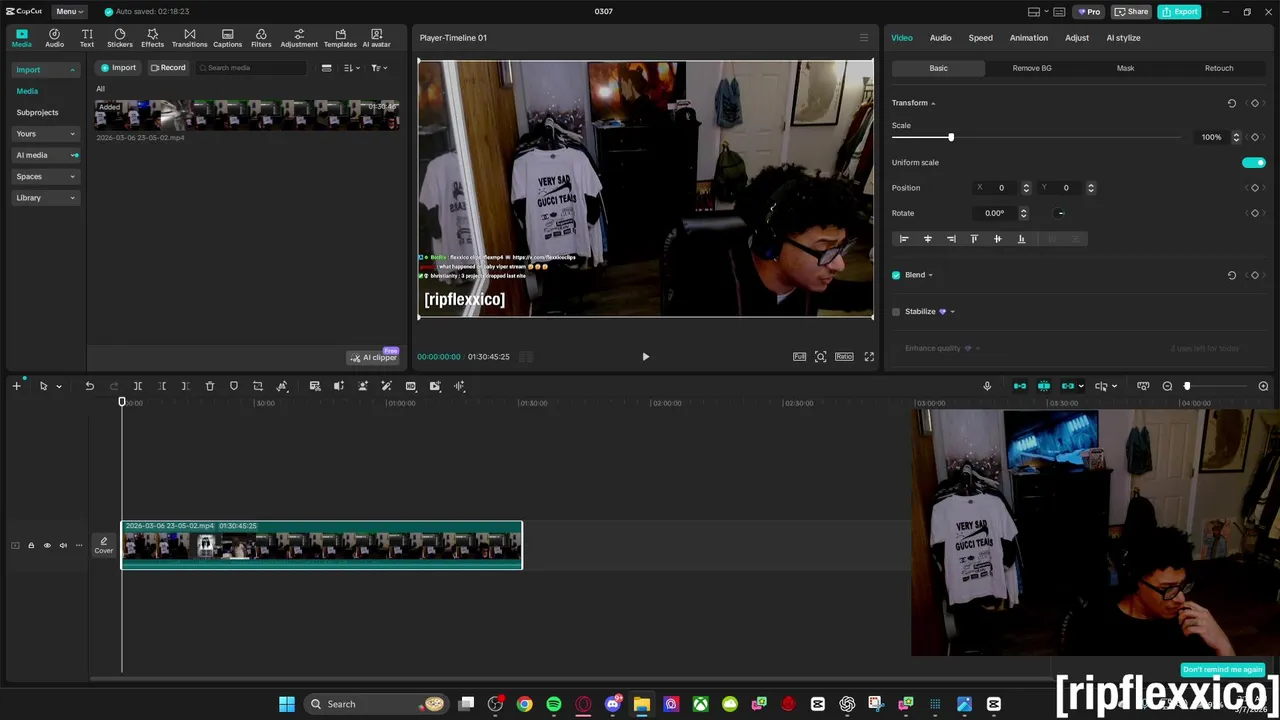
Task: Open the AI avatar panel
Action: (x=377, y=38)
